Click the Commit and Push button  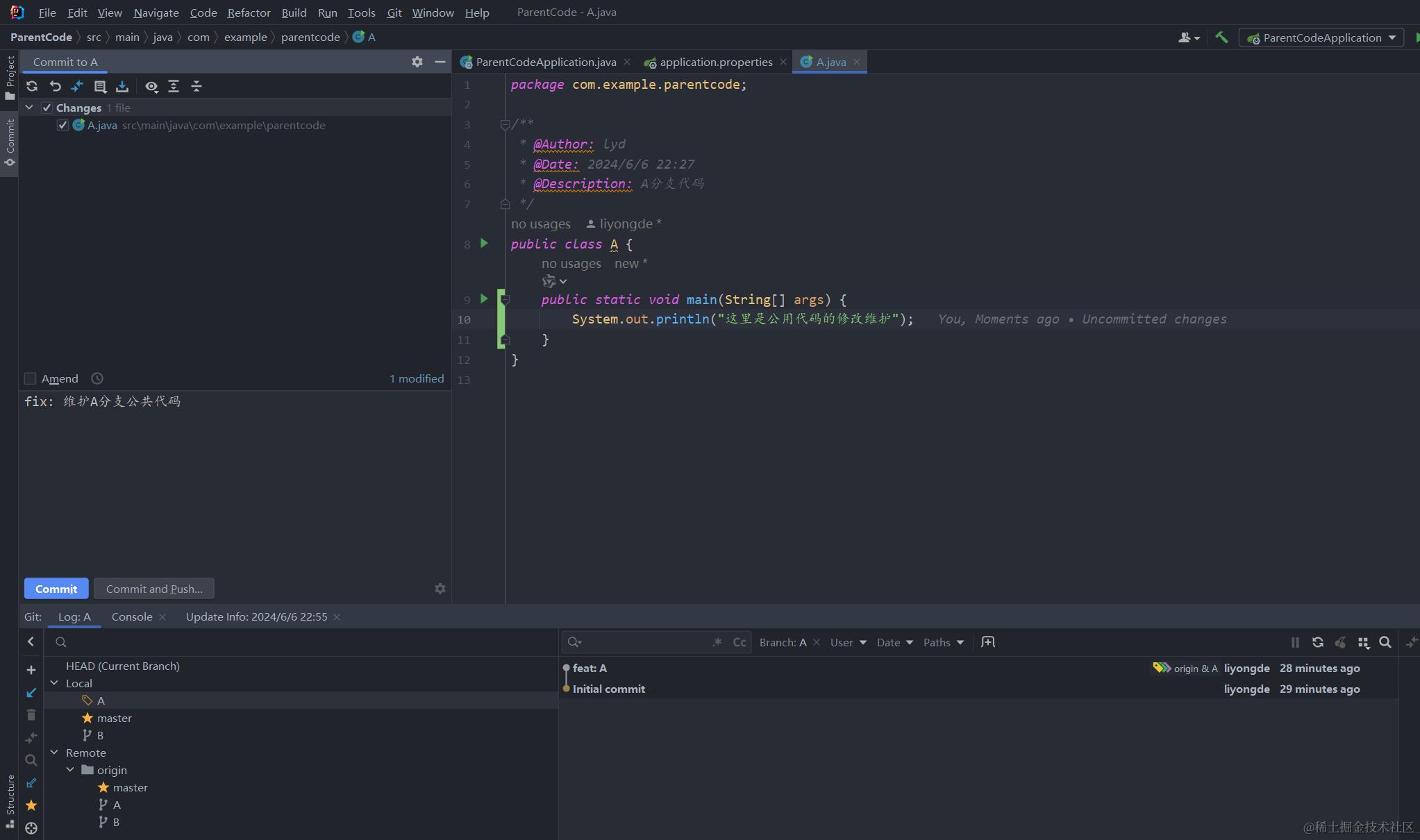[154, 589]
